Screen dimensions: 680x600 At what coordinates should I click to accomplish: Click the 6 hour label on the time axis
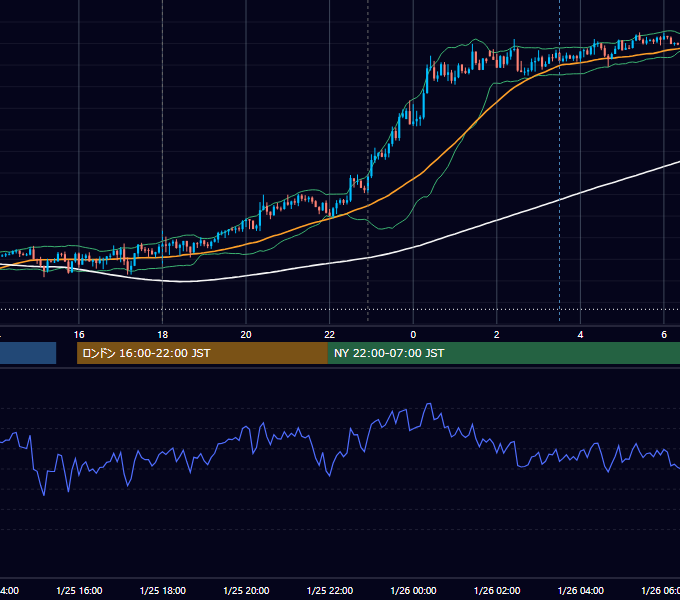(x=664, y=335)
